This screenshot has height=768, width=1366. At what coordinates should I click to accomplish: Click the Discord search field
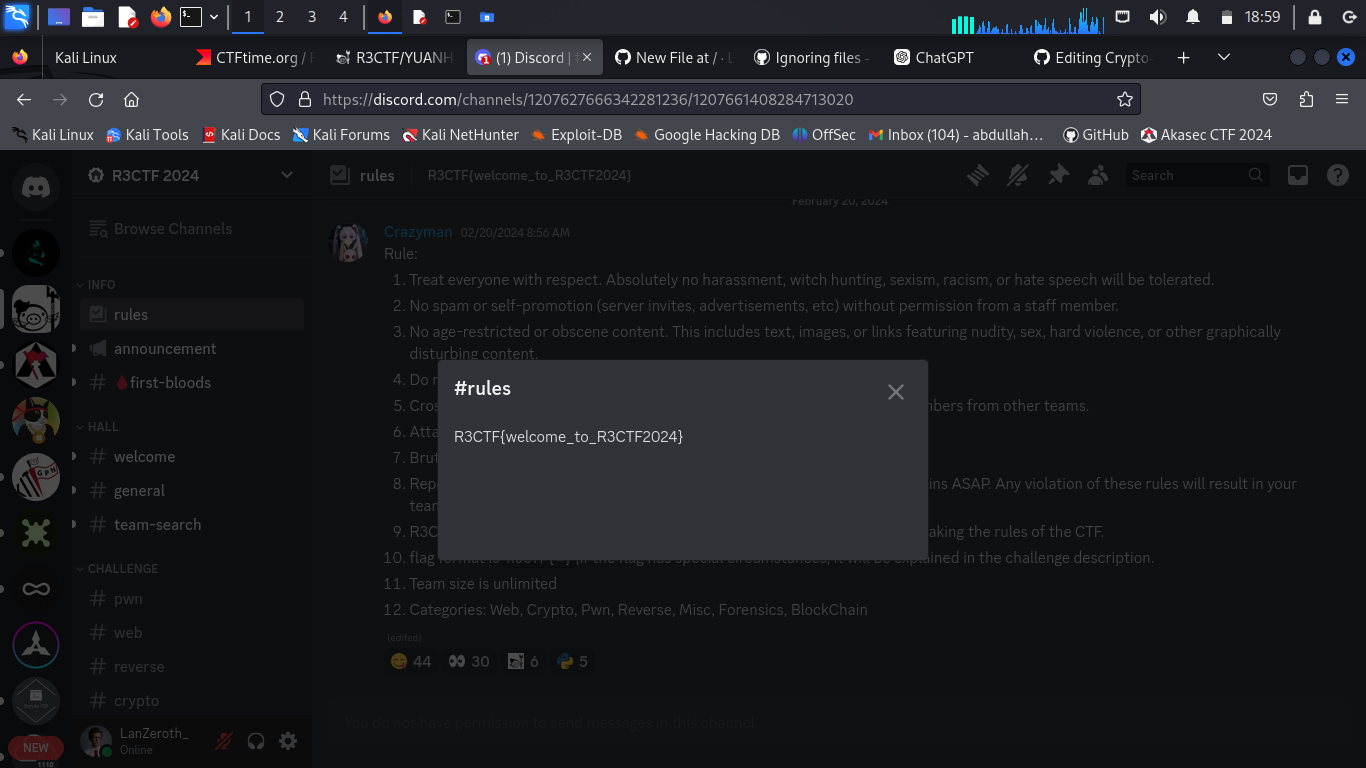pos(1186,175)
